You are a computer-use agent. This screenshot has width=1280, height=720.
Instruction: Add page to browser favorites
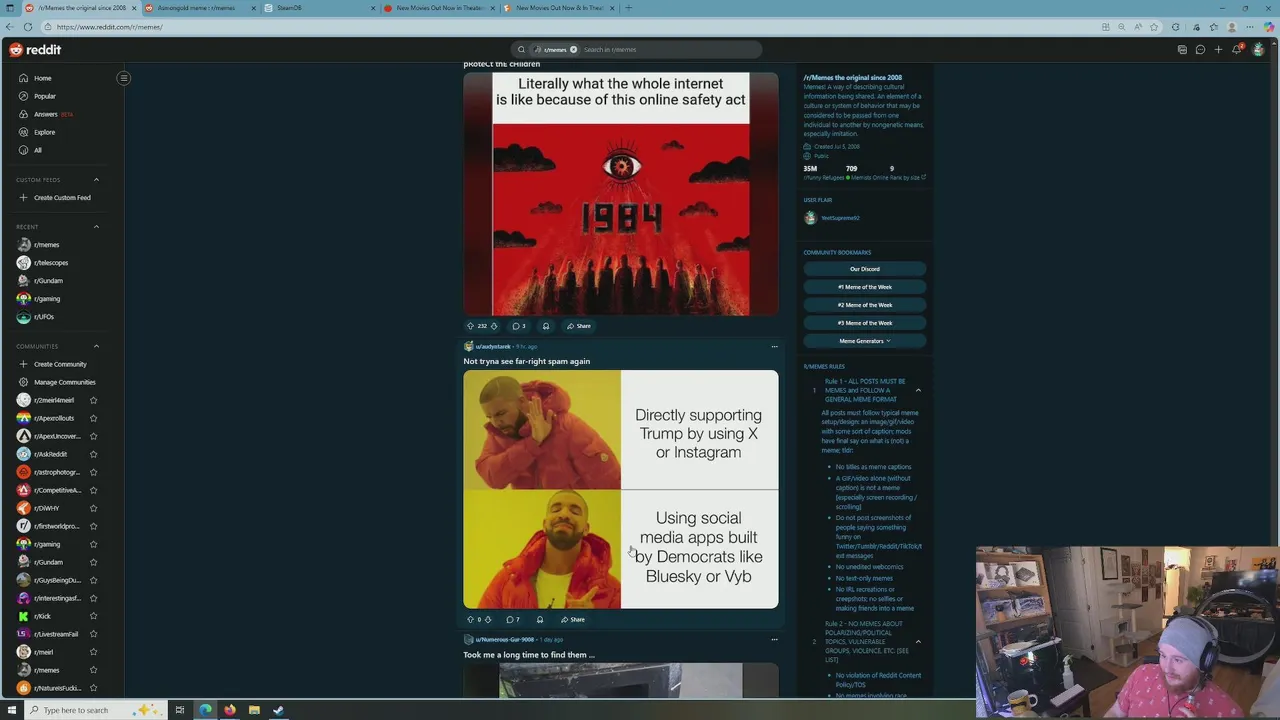(1155, 27)
